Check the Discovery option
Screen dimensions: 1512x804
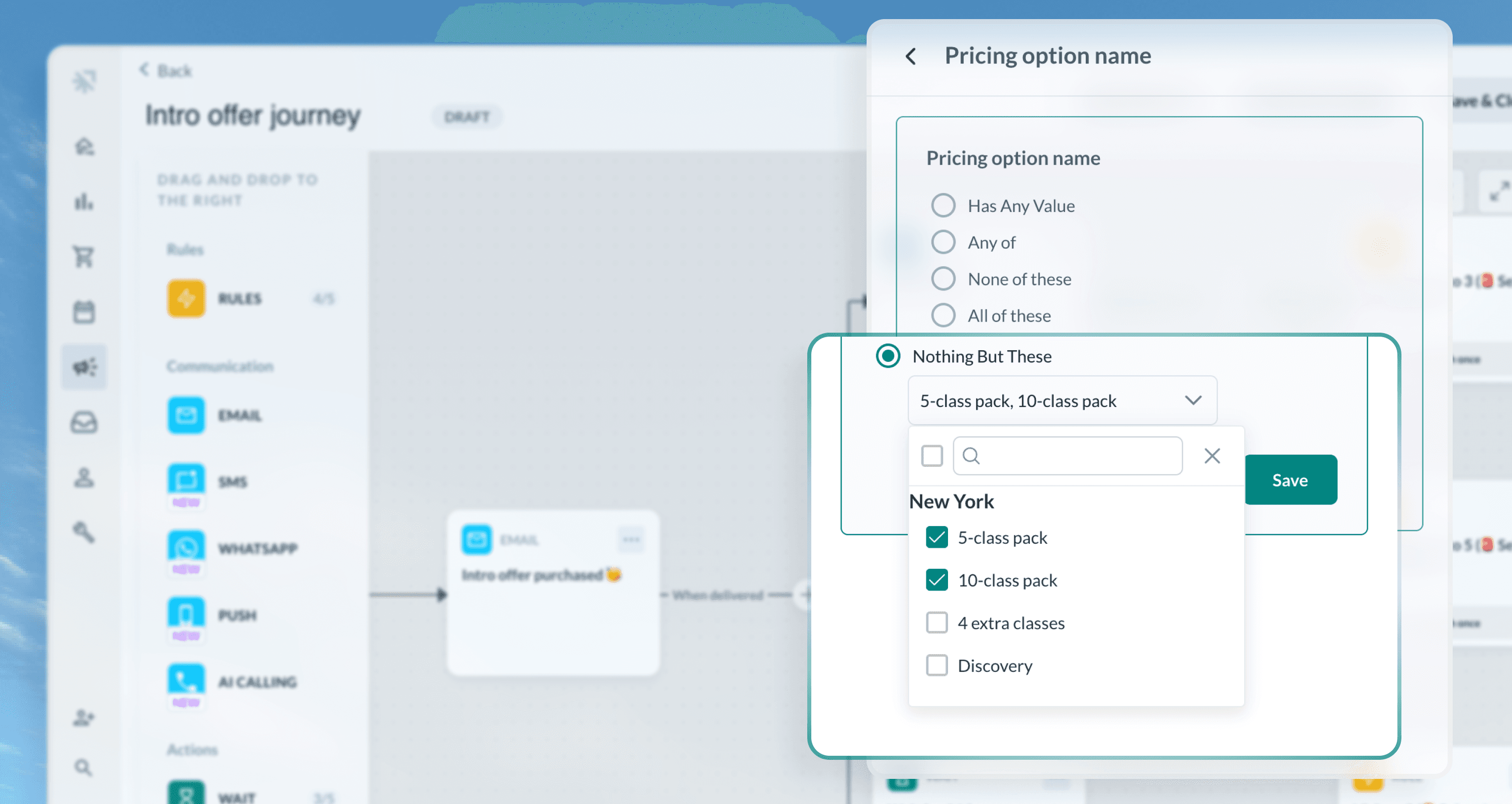[937, 665]
